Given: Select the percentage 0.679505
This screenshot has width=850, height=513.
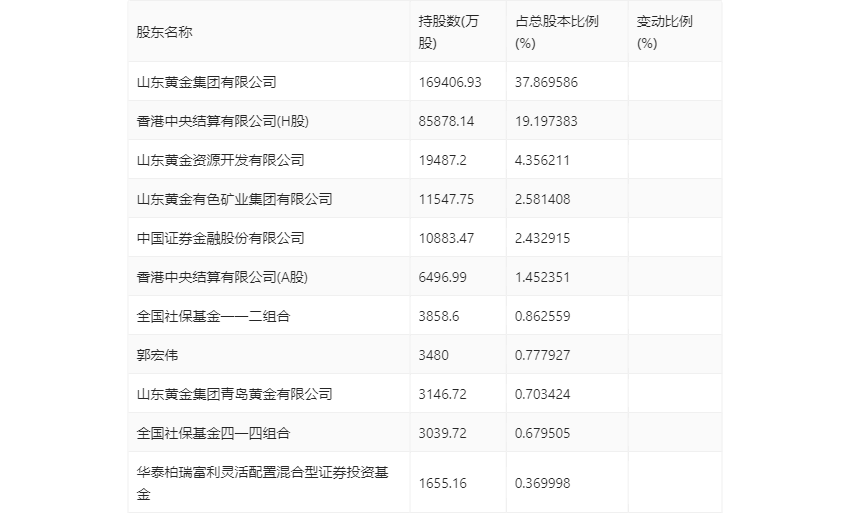Looking at the screenshot, I should [543, 433].
